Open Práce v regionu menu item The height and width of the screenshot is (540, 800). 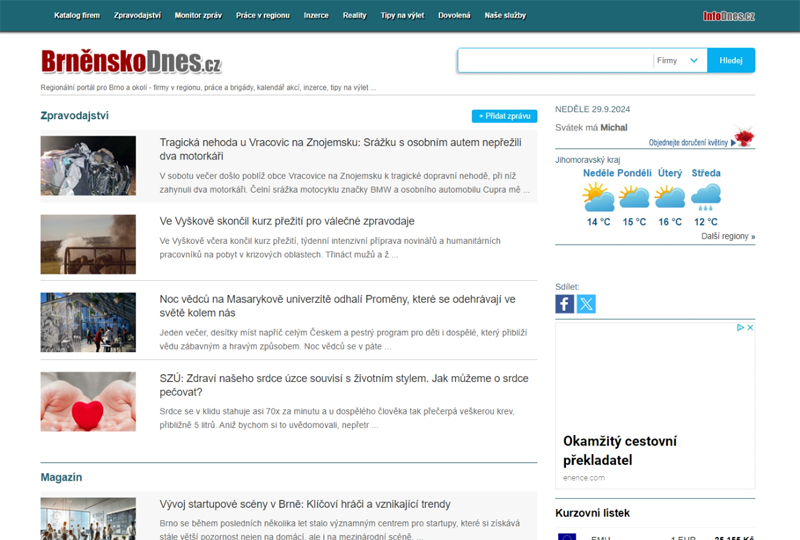(x=263, y=15)
